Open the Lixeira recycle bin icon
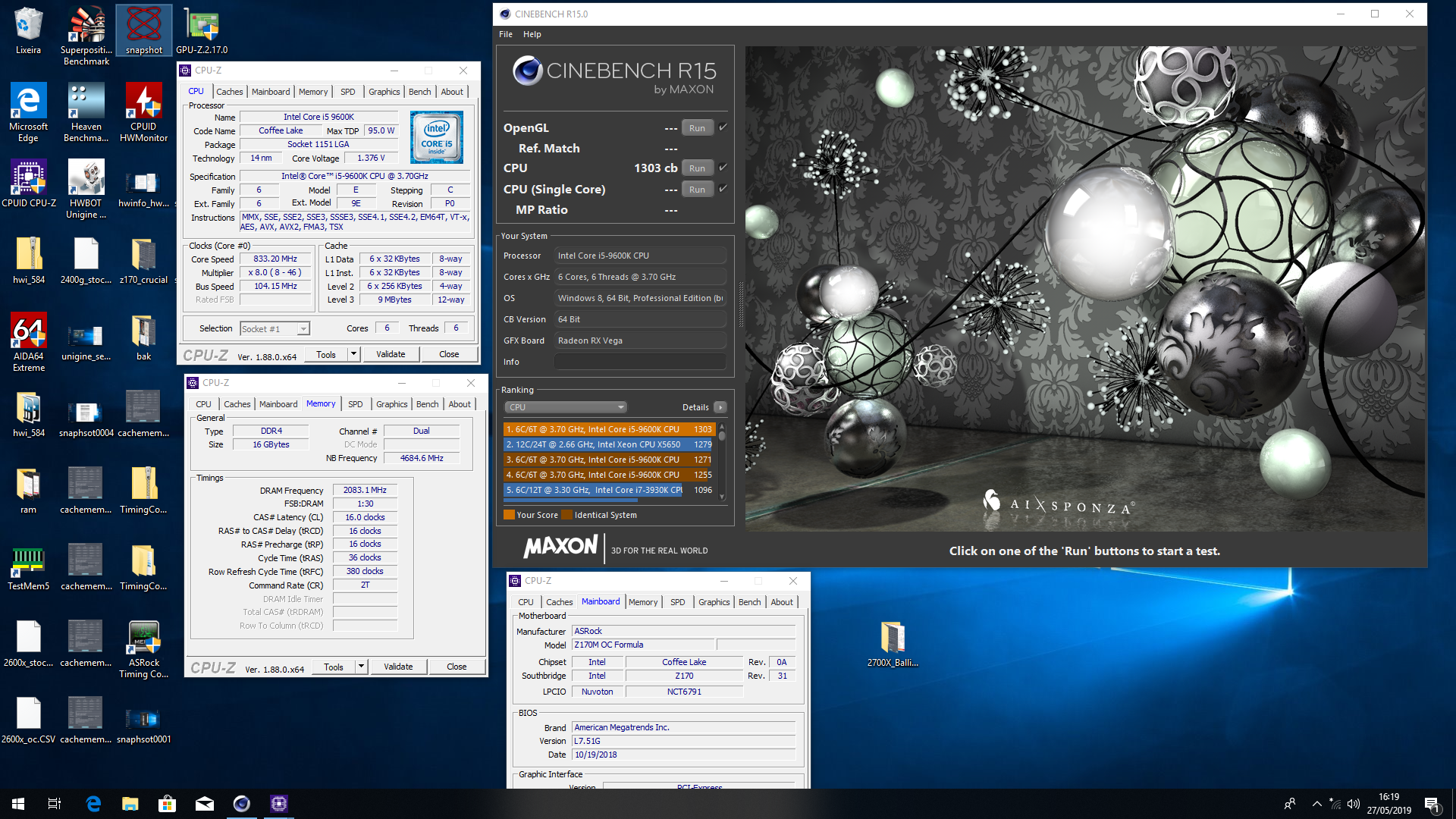 coord(28,30)
